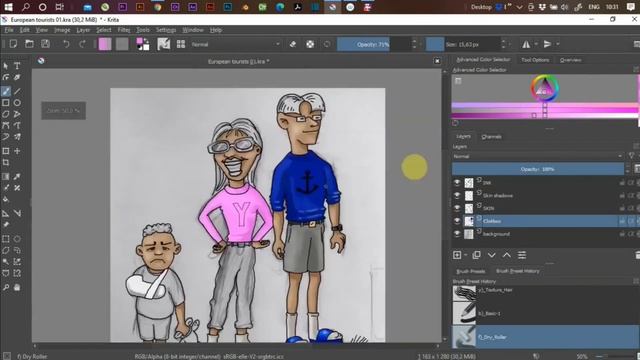Toggle horizontal mirror tool
Viewport: 640px width, 360px height.
[526, 44]
